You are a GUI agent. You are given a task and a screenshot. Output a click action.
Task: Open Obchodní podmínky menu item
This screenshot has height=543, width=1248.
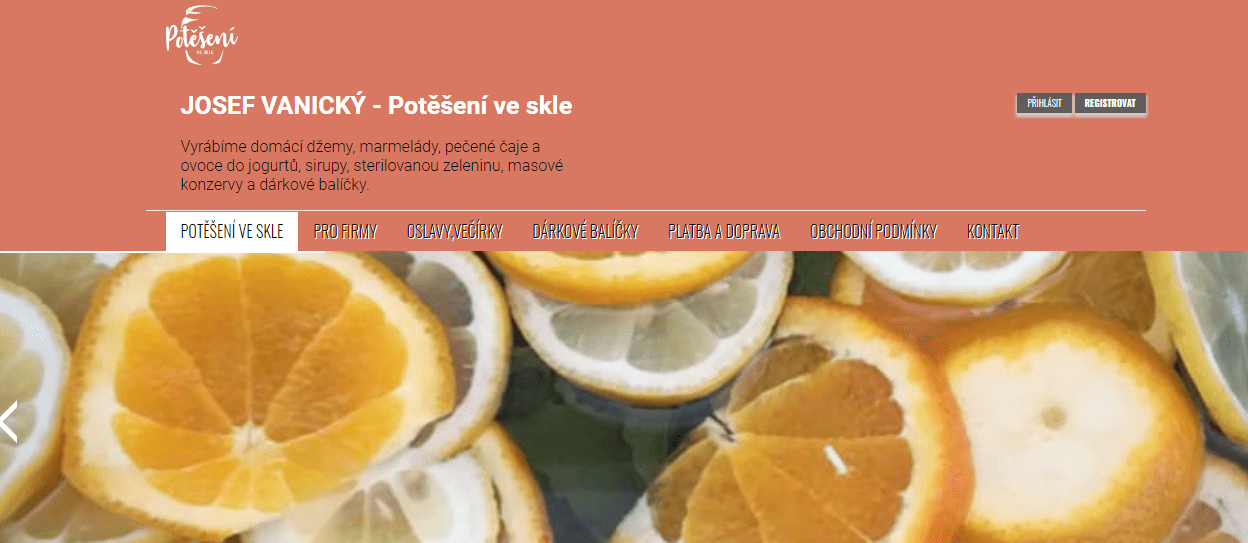click(874, 232)
